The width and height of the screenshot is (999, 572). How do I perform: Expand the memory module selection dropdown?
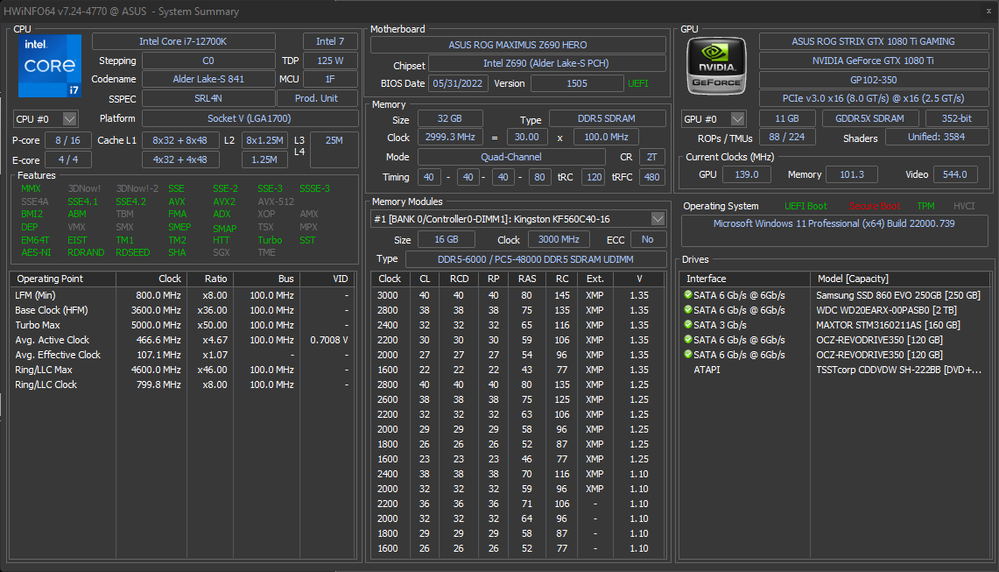(x=658, y=219)
